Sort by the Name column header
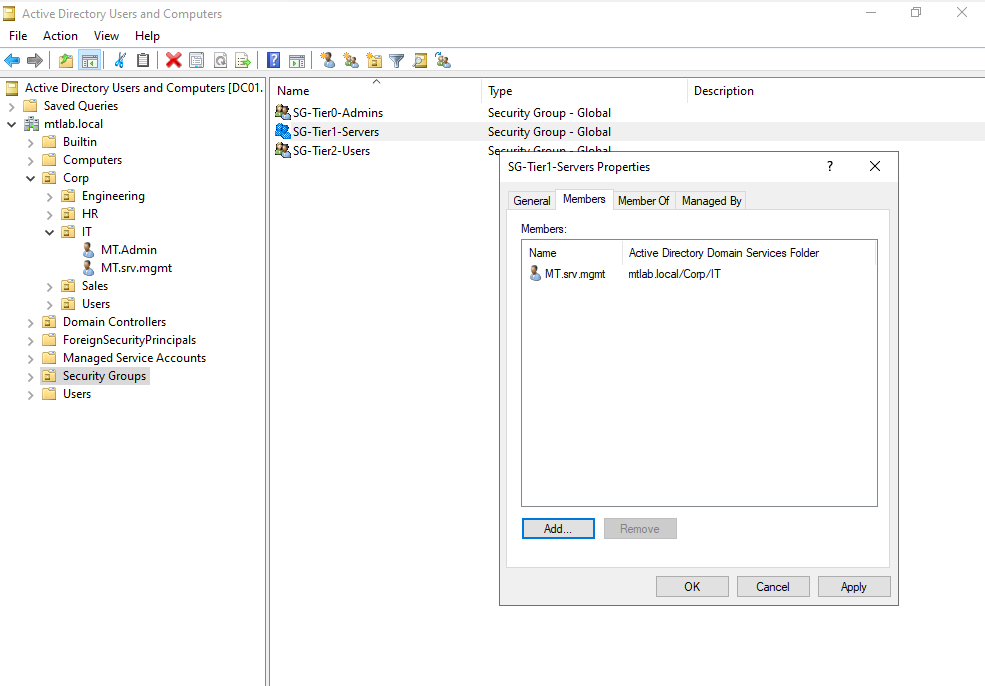 point(377,90)
